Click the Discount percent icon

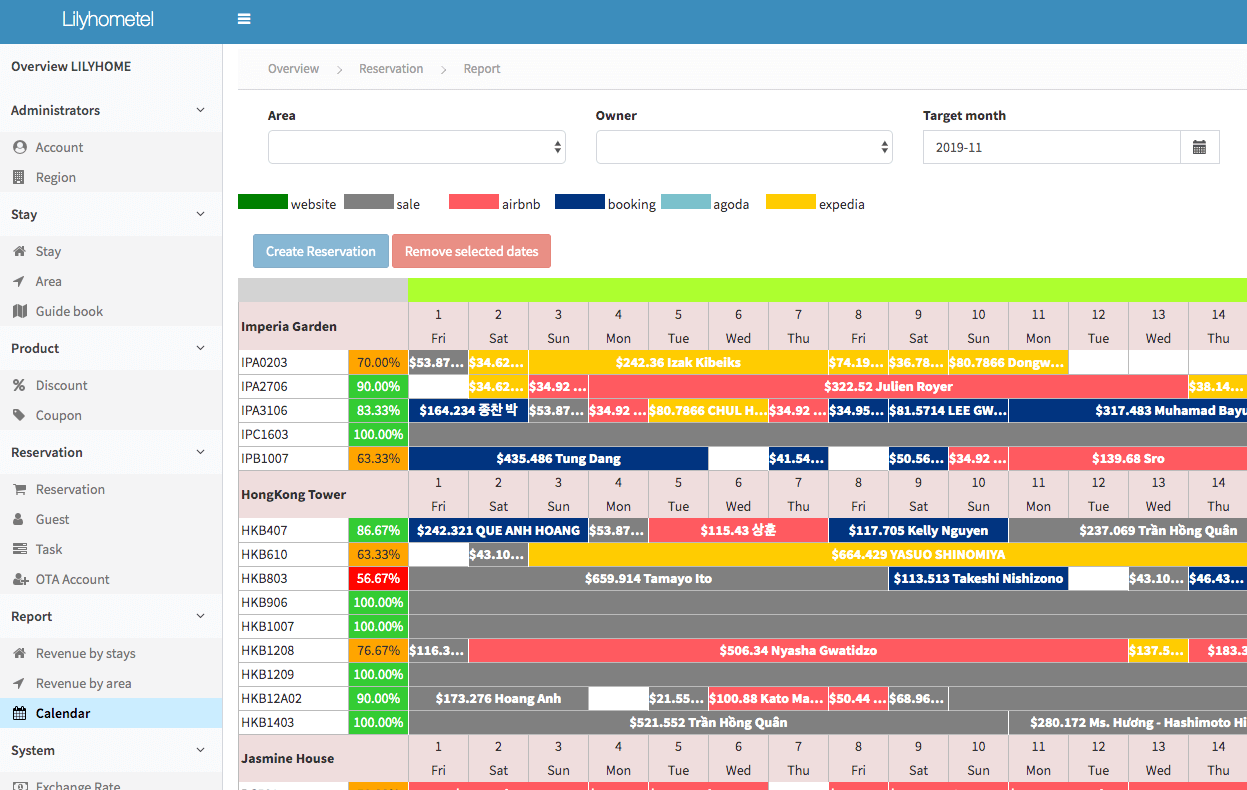[x=20, y=385]
